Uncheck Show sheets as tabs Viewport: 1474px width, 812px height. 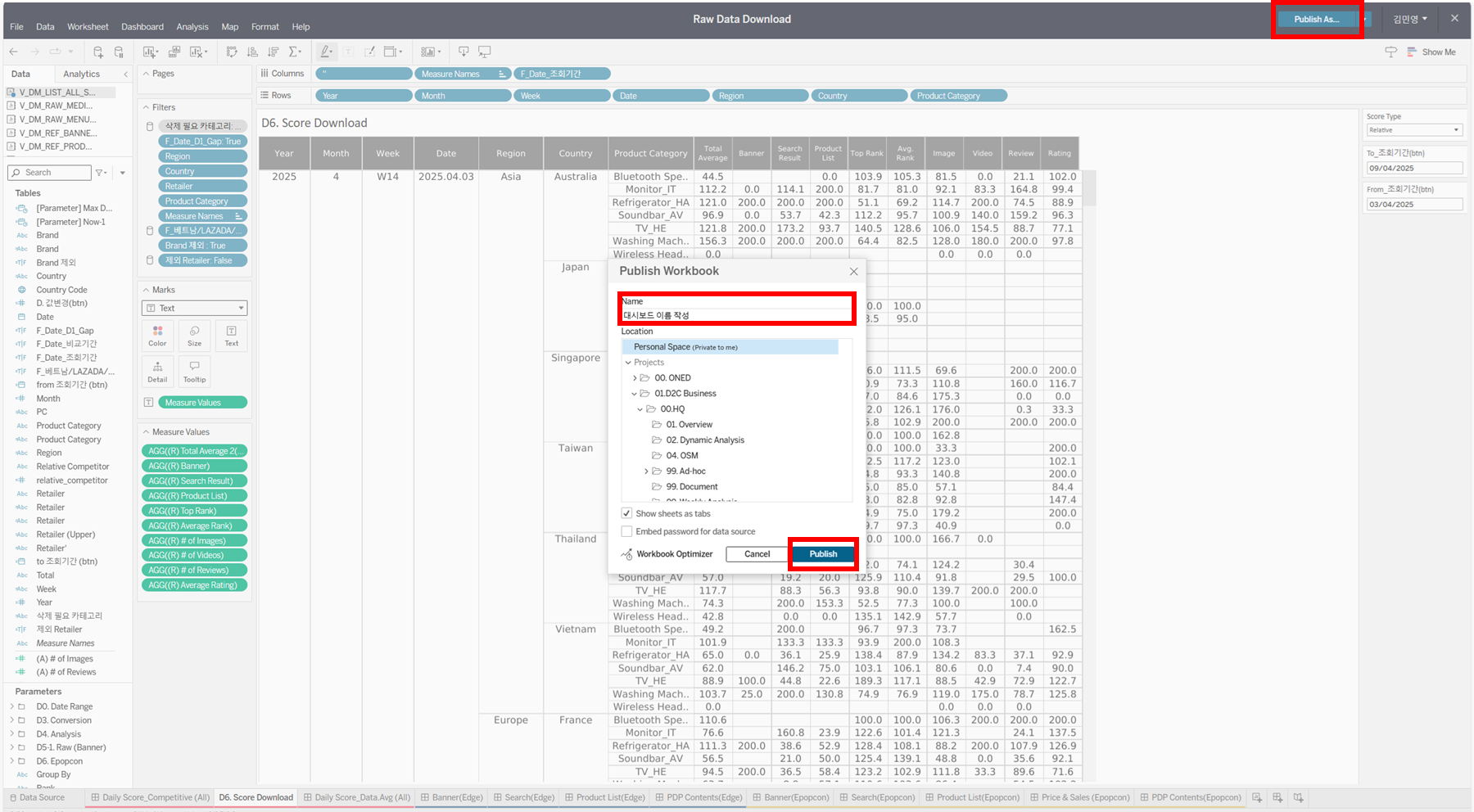627,513
